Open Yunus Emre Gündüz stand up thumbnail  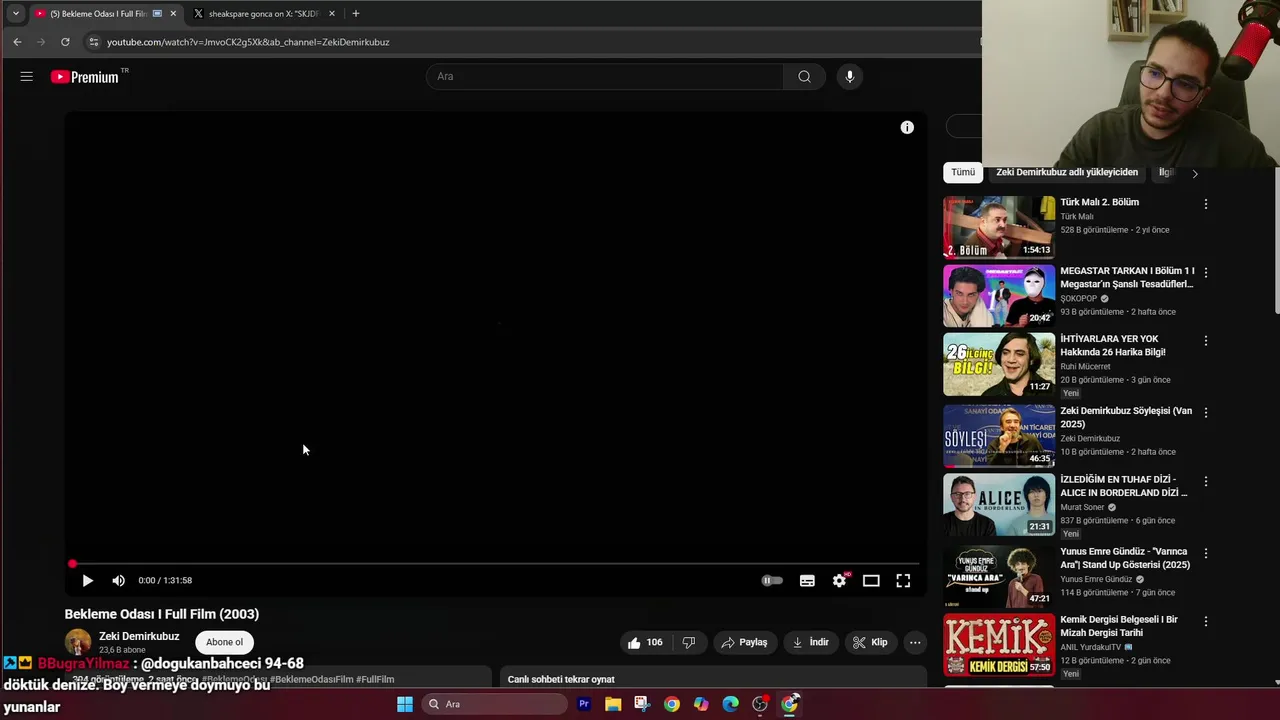point(999,577)
